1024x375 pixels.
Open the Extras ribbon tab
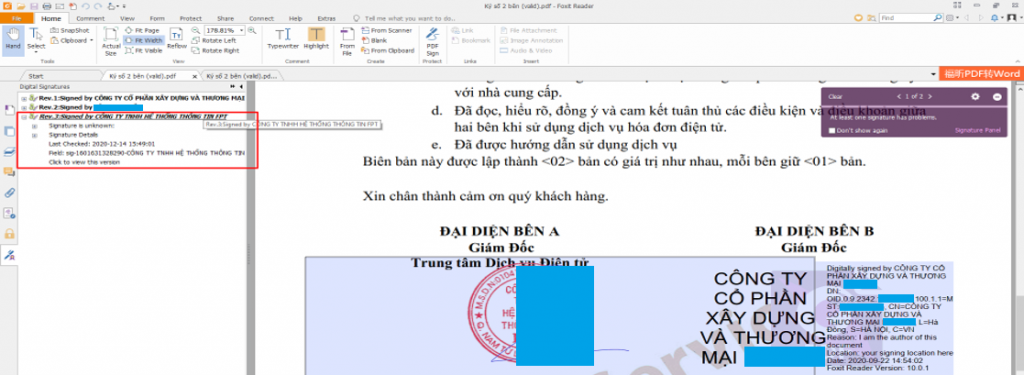click(327, 19)
